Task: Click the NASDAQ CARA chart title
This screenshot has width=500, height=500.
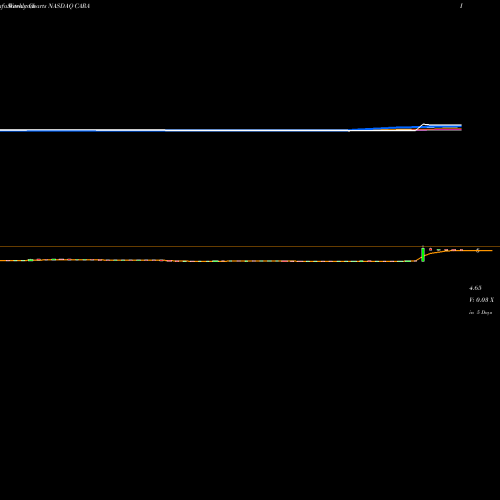Action: point(69,6)
